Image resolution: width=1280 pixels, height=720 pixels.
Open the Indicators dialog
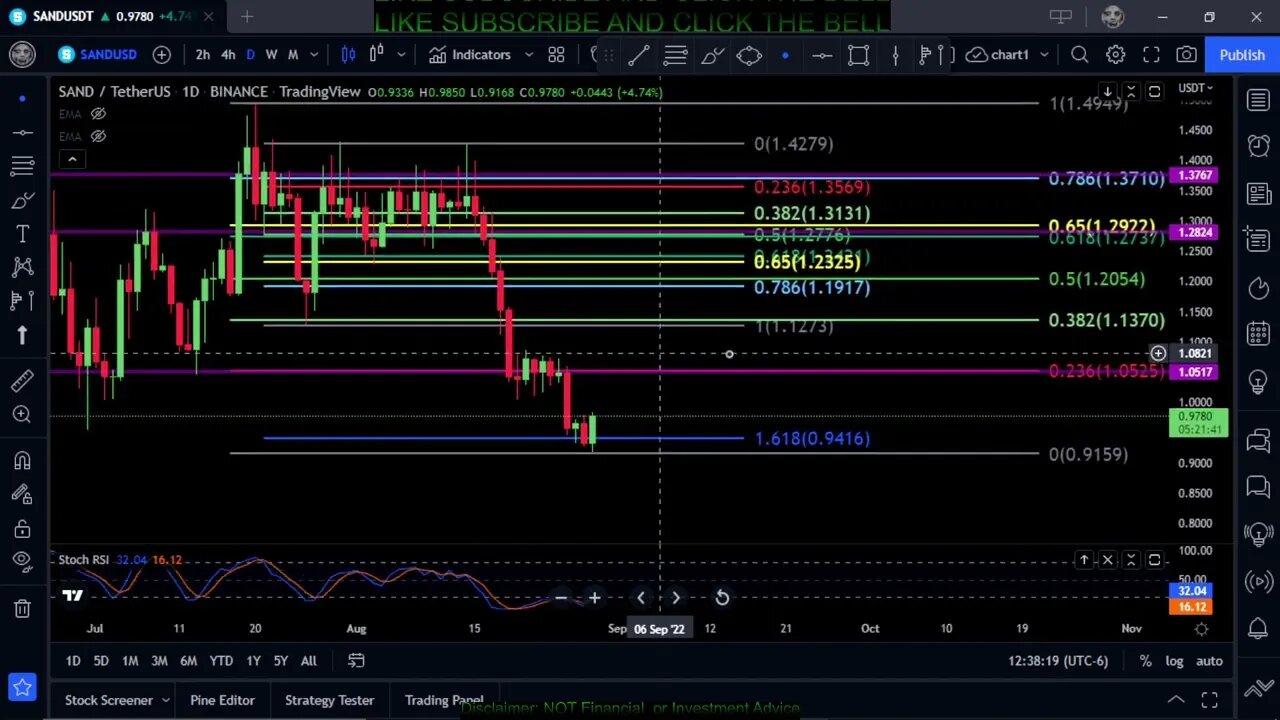[470, 55]
